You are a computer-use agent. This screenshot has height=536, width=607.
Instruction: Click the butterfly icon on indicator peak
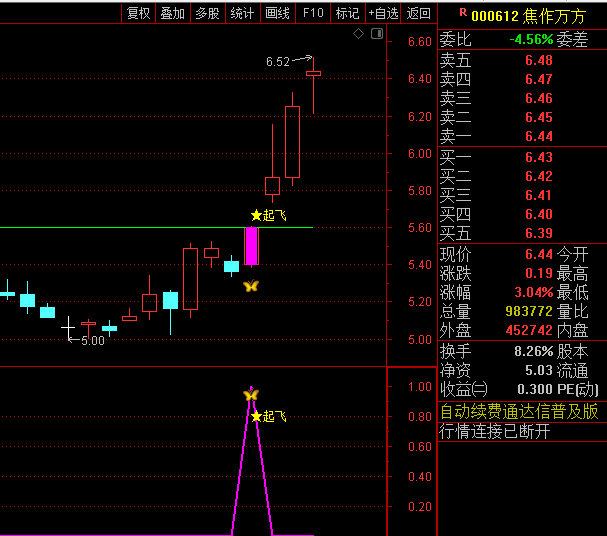[251, 395]
